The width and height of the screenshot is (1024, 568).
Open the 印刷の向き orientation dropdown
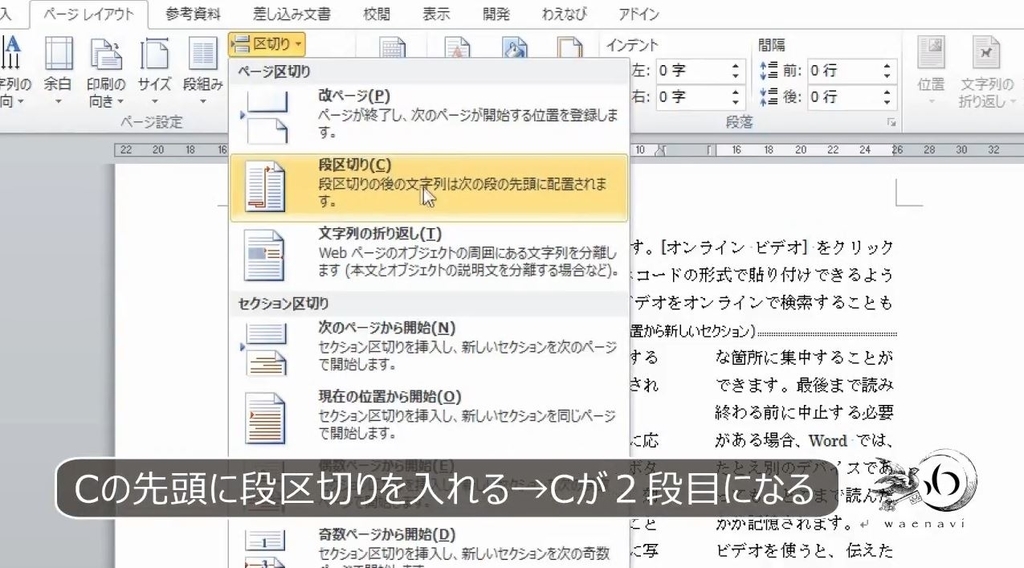click(x=106, y=72)
